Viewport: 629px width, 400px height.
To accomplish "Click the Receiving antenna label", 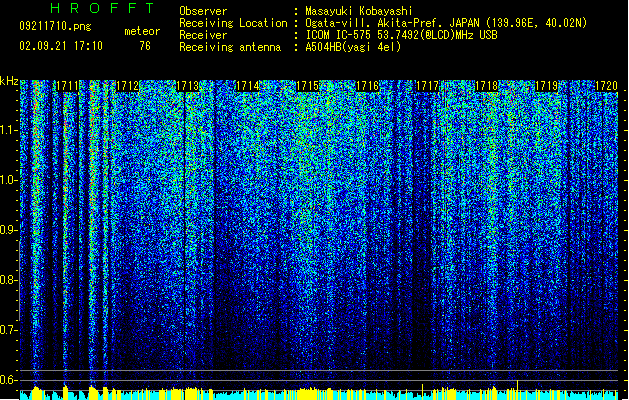I will 230,47.
